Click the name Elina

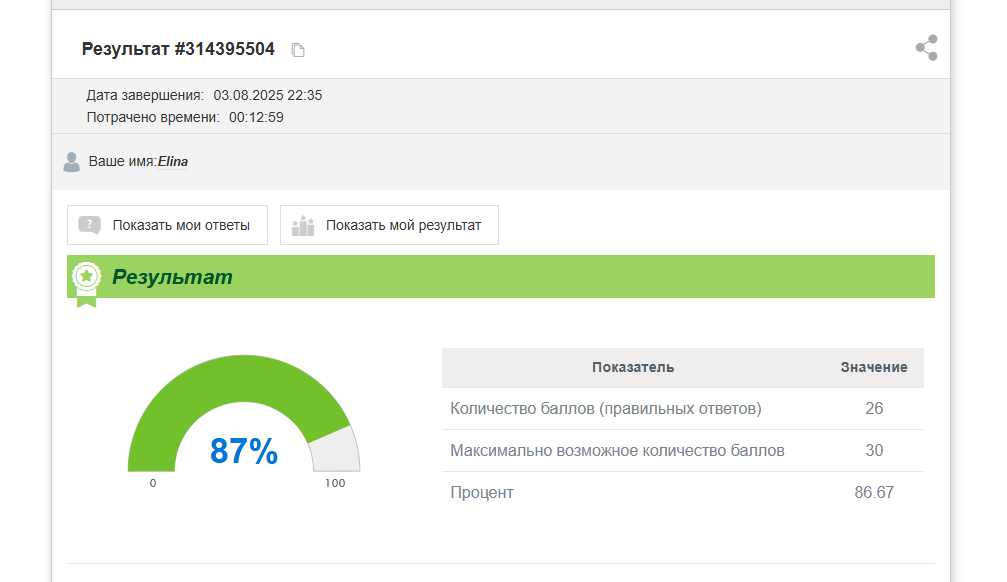(173, 162)
